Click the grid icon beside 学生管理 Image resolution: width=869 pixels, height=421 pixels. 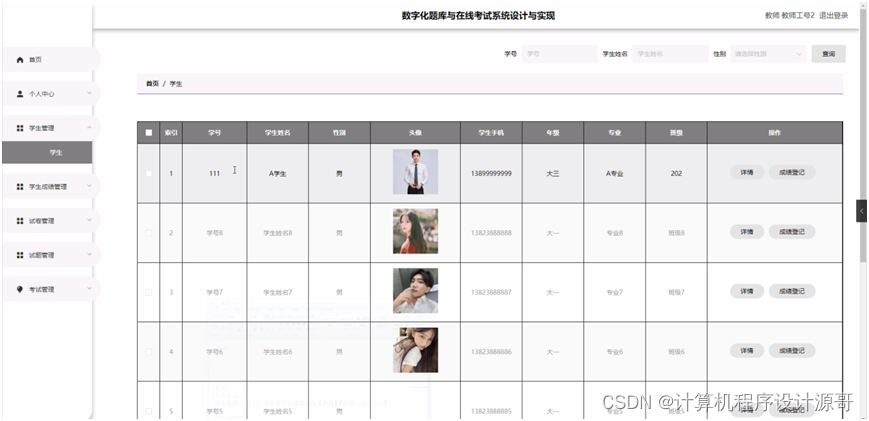pyautogui.click(x=20, y=128)
